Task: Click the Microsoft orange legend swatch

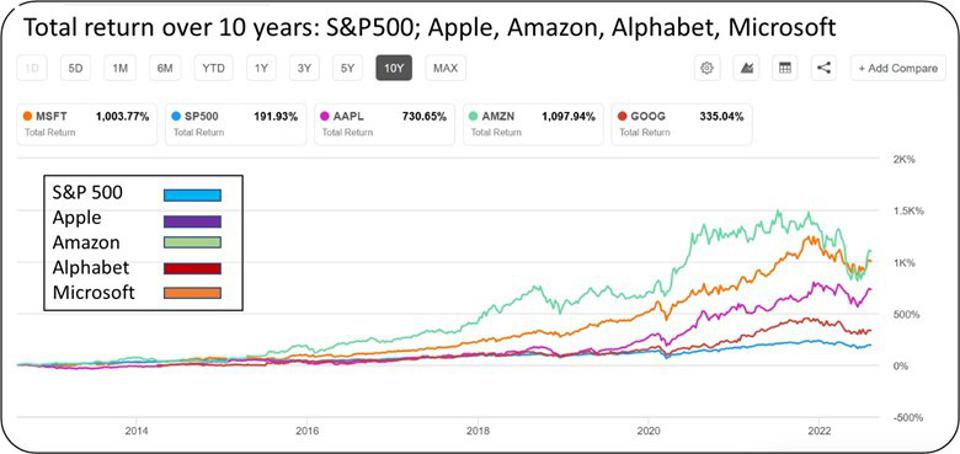Action: point(193,293)
